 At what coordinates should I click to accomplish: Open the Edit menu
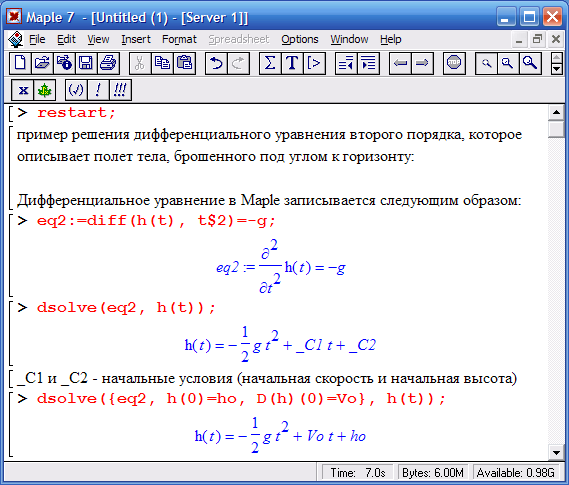(x=66, y=39)
